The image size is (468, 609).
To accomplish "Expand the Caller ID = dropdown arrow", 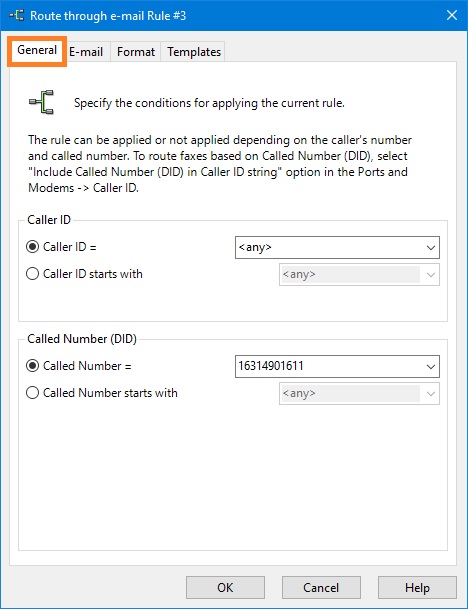I will 430,247.
